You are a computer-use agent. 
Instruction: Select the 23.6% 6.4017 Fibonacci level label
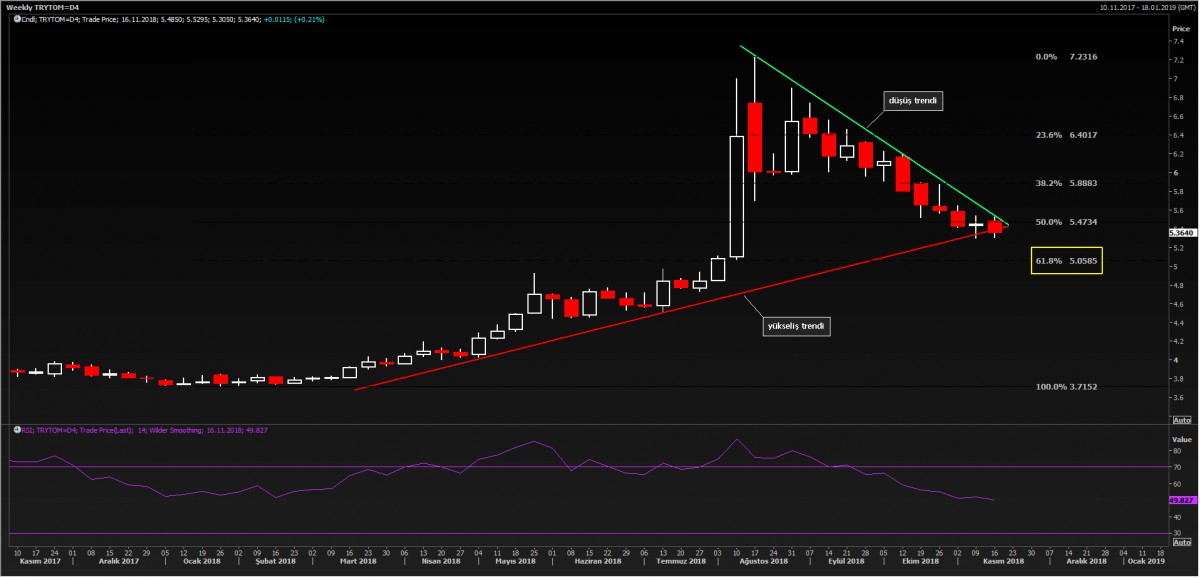click(x=1066, y=135)
